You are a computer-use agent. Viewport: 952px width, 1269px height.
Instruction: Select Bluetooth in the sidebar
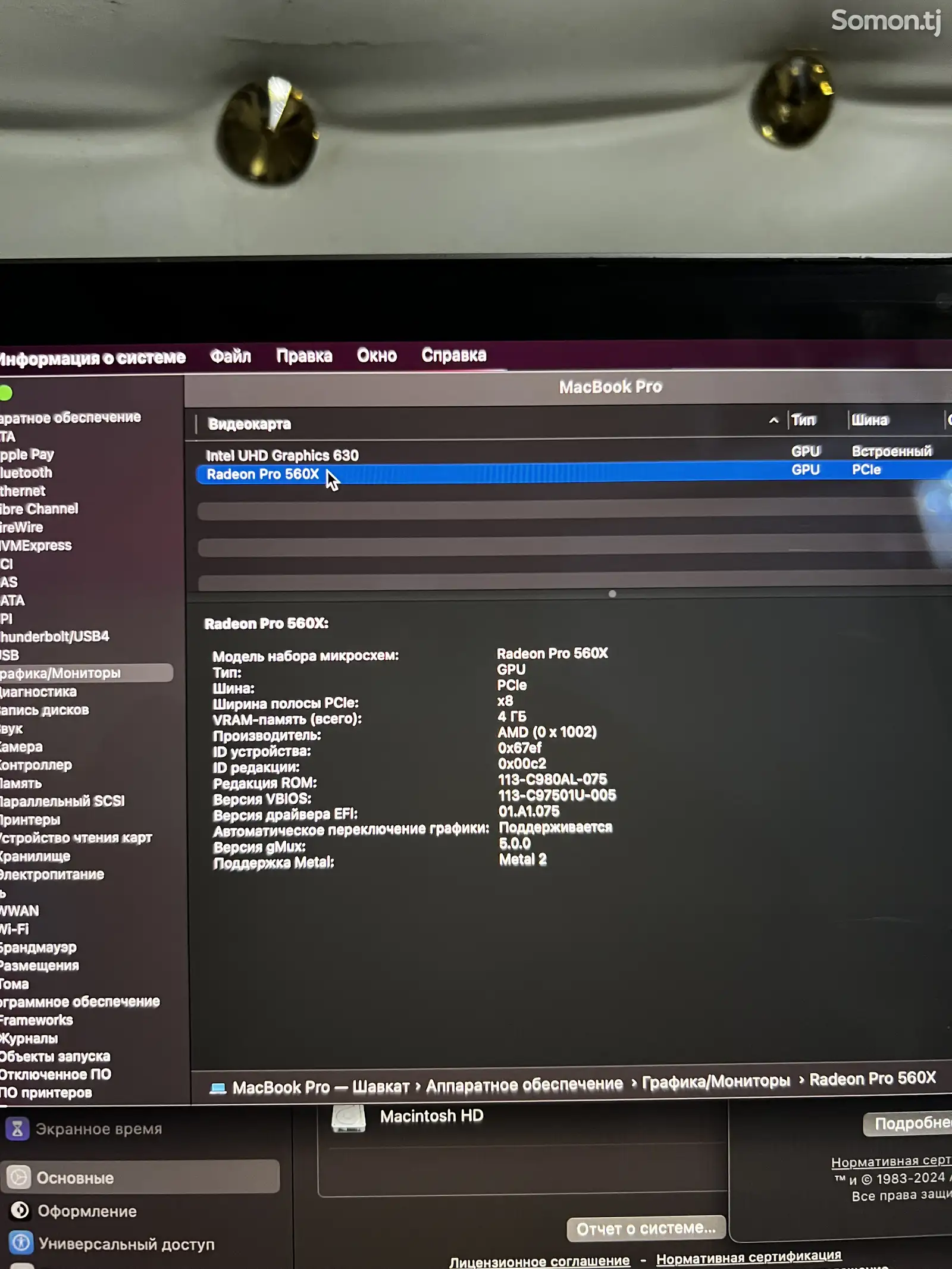click(x=26, y=473)
